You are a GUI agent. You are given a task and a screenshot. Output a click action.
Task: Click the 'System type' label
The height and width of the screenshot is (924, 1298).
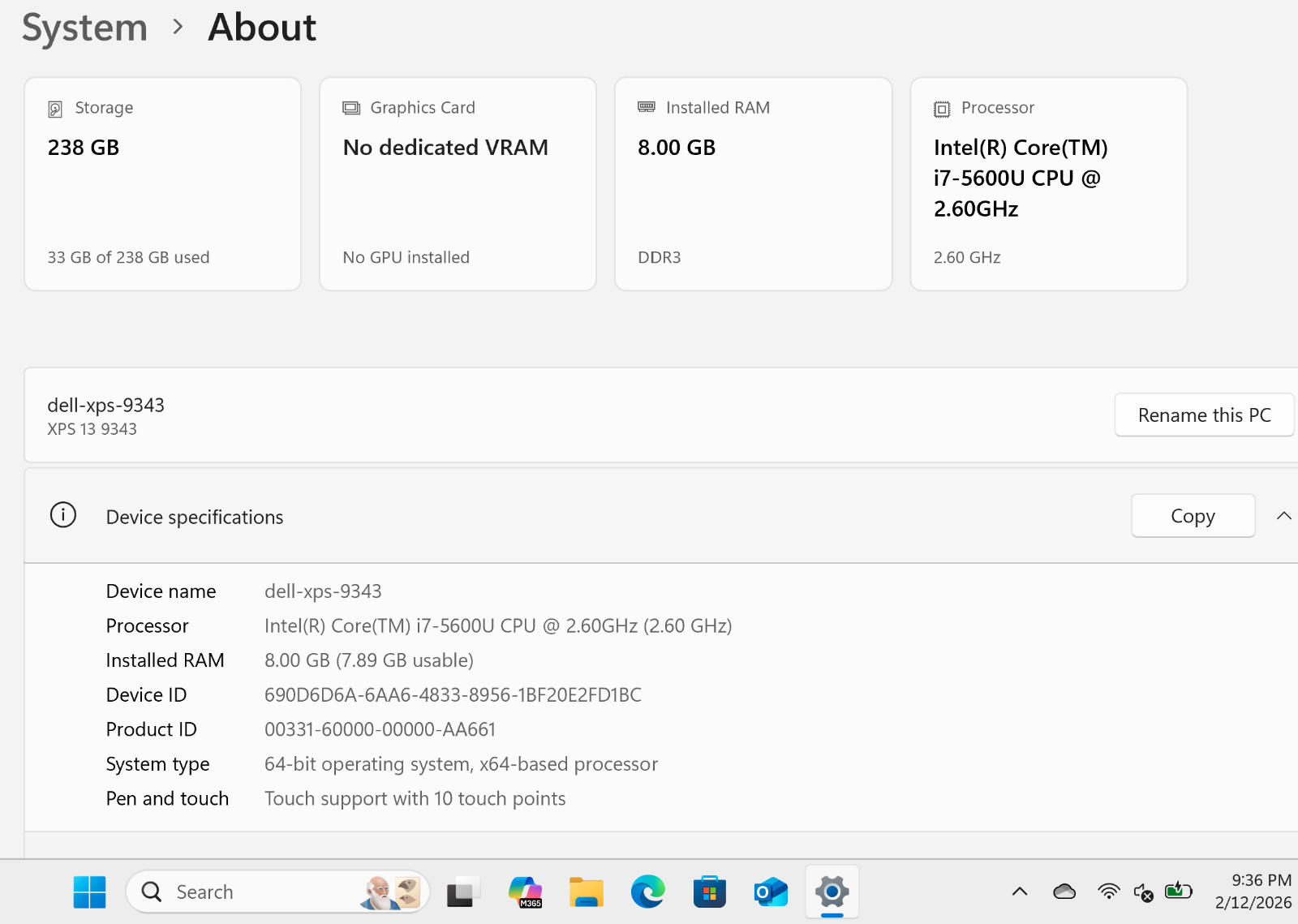[157, 764]
